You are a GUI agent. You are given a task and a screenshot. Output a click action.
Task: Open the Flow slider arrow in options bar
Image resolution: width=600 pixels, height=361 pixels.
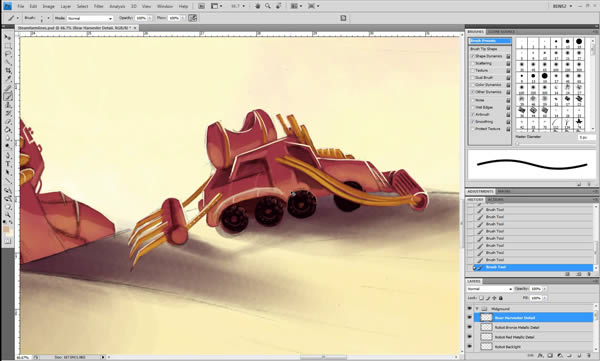[x=183, y=18]
